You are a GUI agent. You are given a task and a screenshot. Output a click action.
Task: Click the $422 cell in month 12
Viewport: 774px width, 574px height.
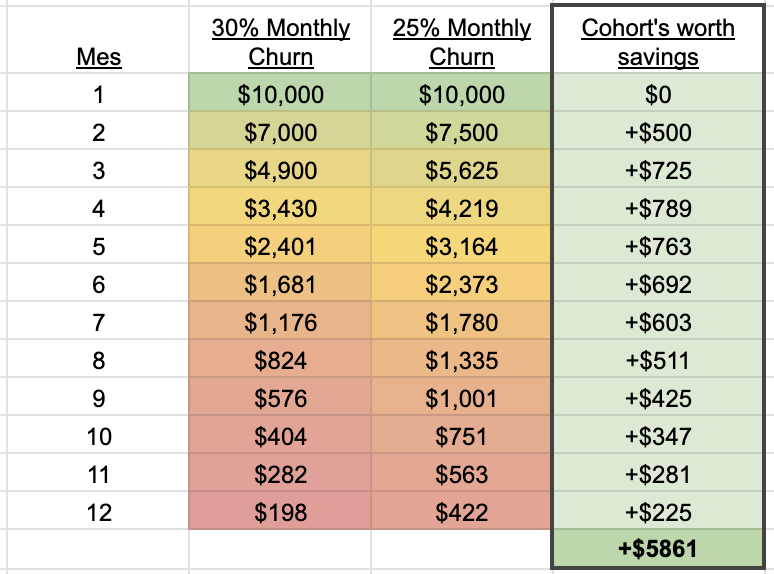coord(461,513)
